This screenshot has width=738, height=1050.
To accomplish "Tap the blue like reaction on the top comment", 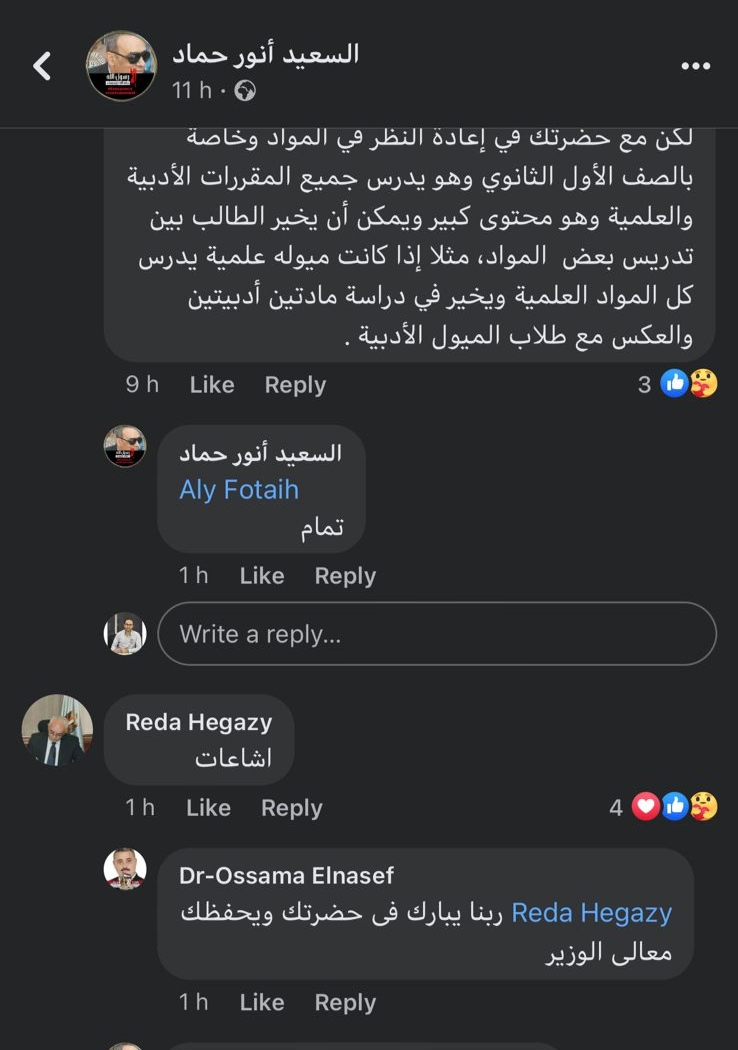I will (x=675, y=384).
